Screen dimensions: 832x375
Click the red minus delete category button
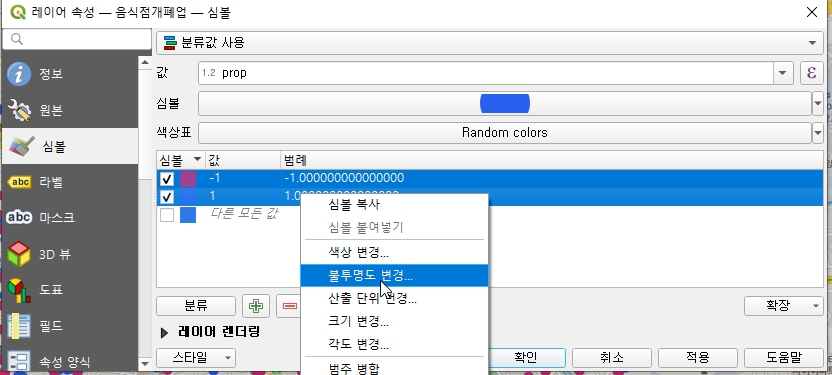click(x=289, y=306)
